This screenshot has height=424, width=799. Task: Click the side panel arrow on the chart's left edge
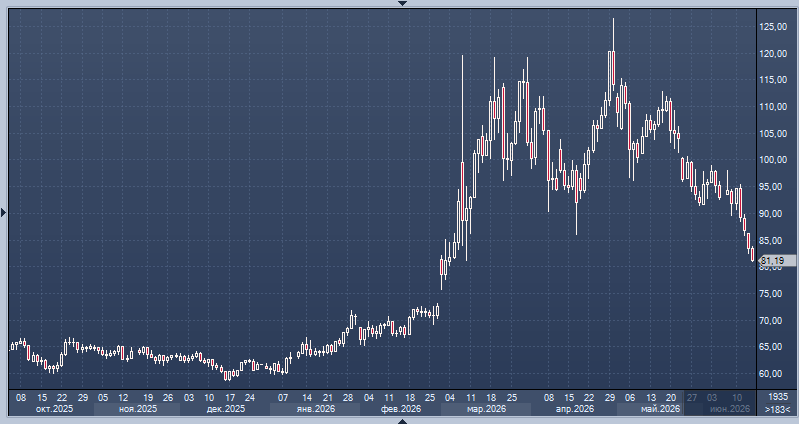(x=3, y=212)
